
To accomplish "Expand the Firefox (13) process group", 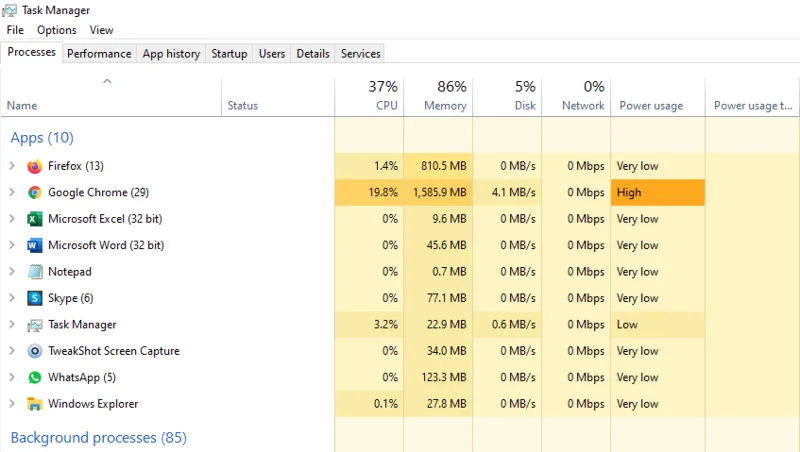I will tap(12, 166).
